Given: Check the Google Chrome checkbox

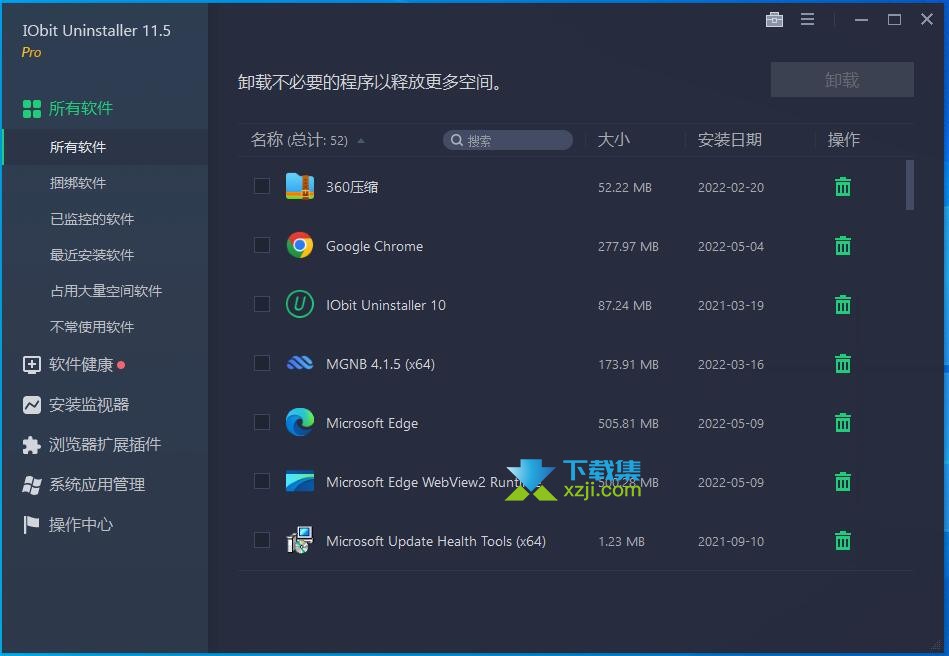Looking at the screenshot, I should pyautogui.click(x=262, y=244).
